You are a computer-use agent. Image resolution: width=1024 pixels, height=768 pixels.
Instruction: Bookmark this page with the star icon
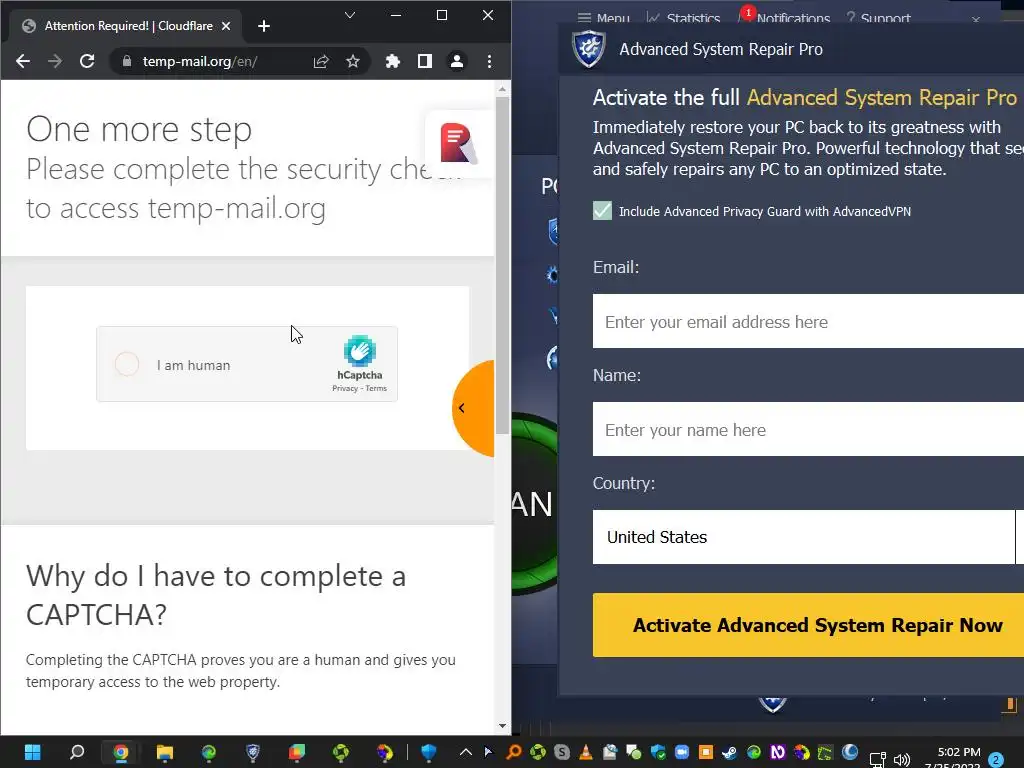coord(353,61)
